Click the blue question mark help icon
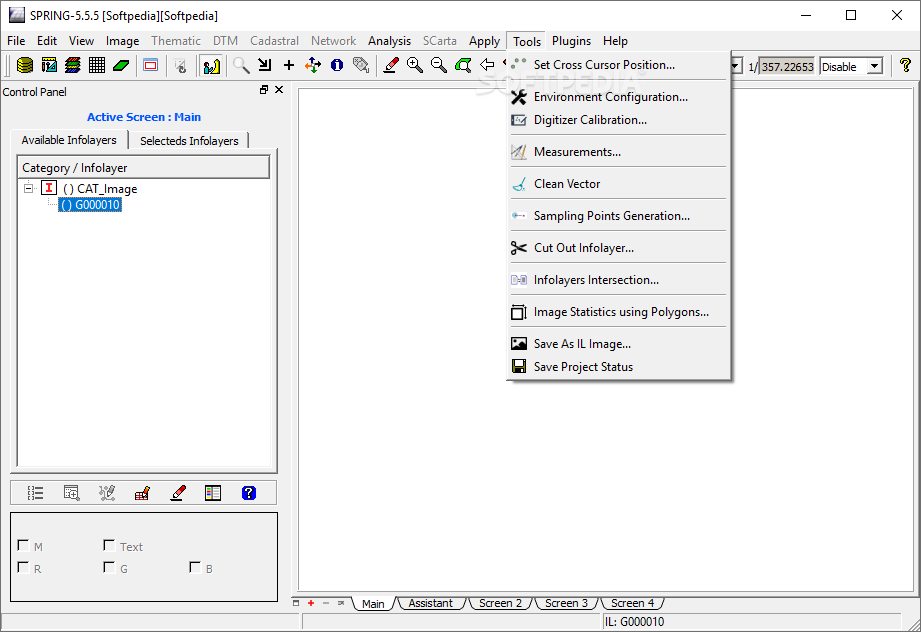The height and width of the screenshot is (632, 921). pos(249,493)
